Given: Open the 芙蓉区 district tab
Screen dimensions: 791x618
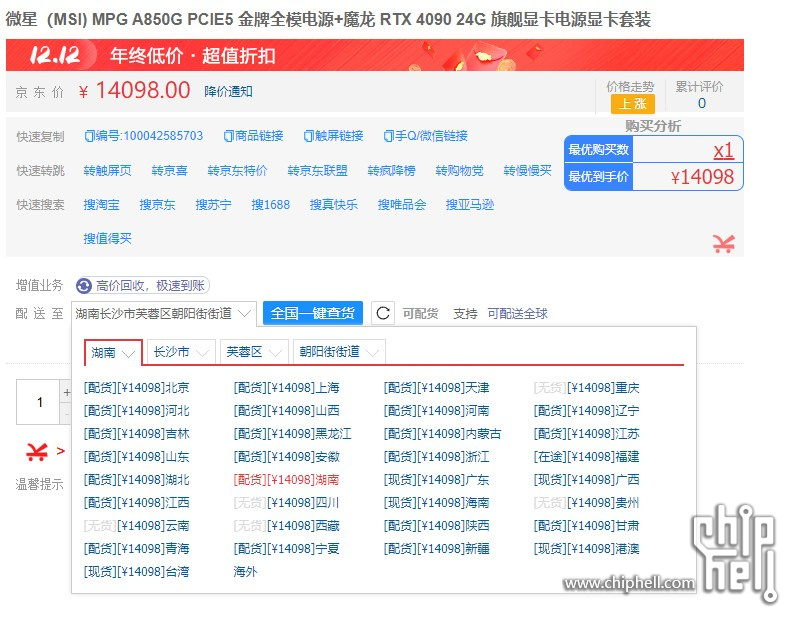Looking at the screenshot, I should coord(254,352).
